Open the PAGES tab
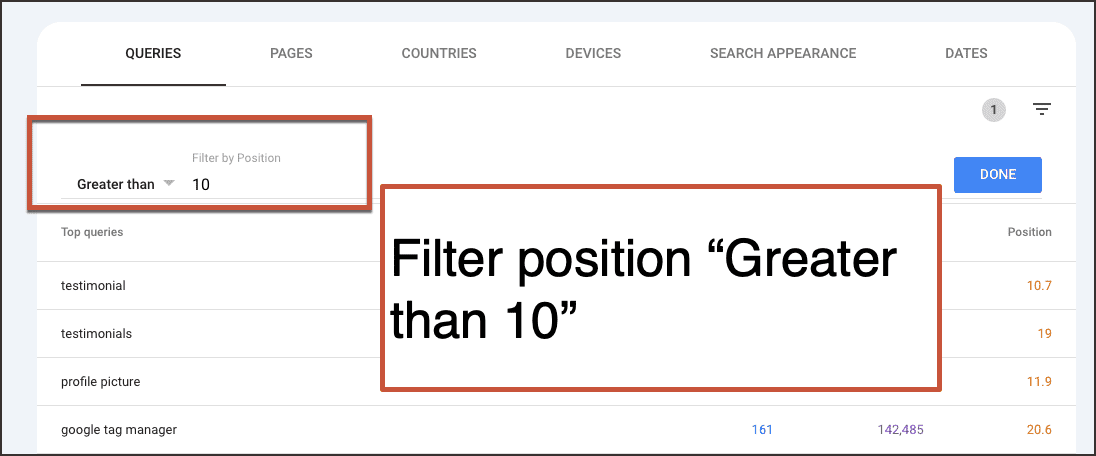The width and height of the screenshot is (1096, 456). 292,53
